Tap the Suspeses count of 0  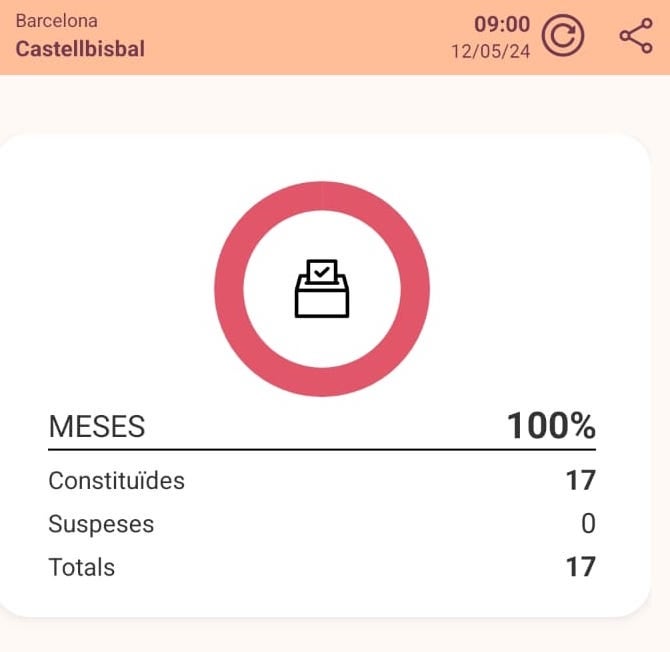[588, 524]
